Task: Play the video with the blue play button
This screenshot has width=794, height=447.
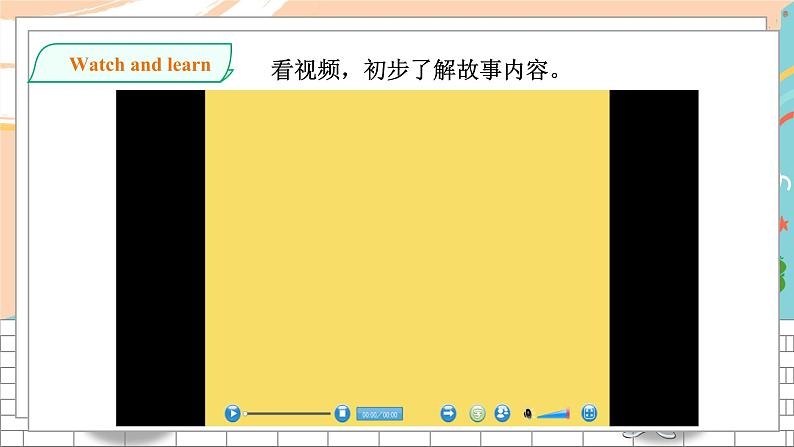Action: point(232,414)
